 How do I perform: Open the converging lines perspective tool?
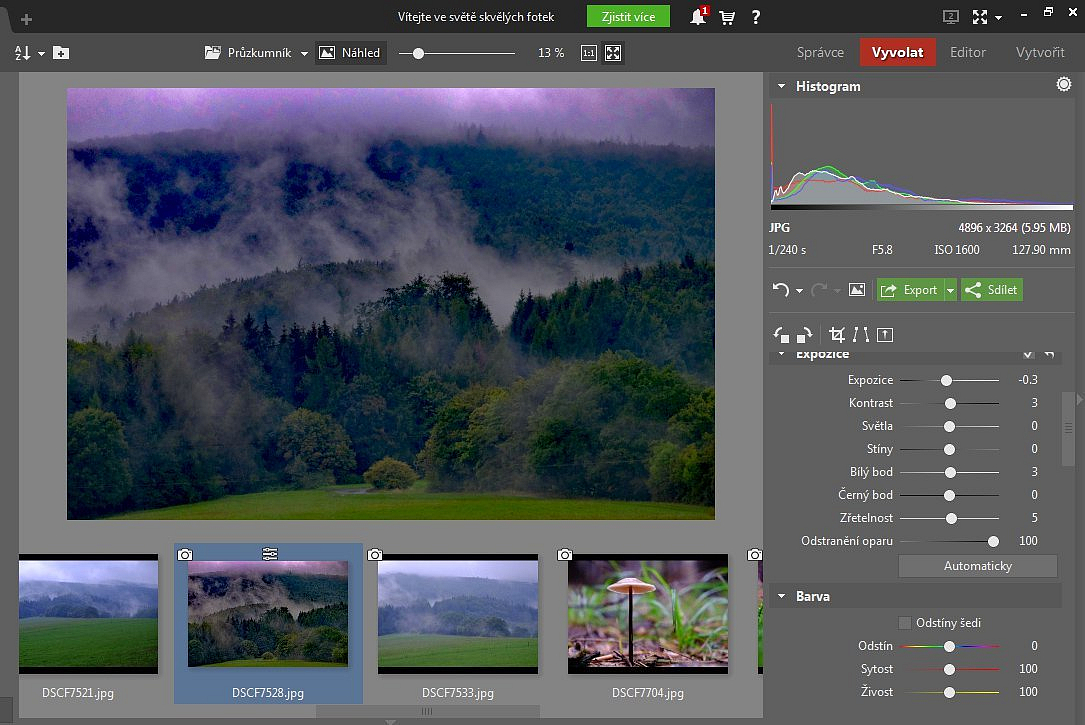[x=861, y=335]
